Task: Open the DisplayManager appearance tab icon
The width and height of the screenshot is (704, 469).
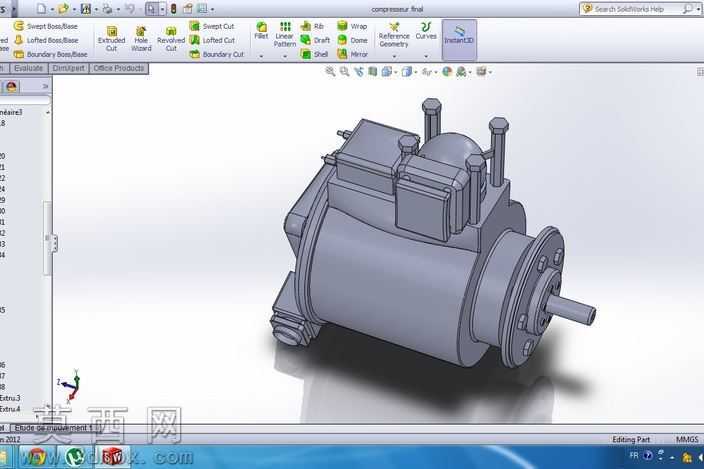Action: tap(11, 86)
